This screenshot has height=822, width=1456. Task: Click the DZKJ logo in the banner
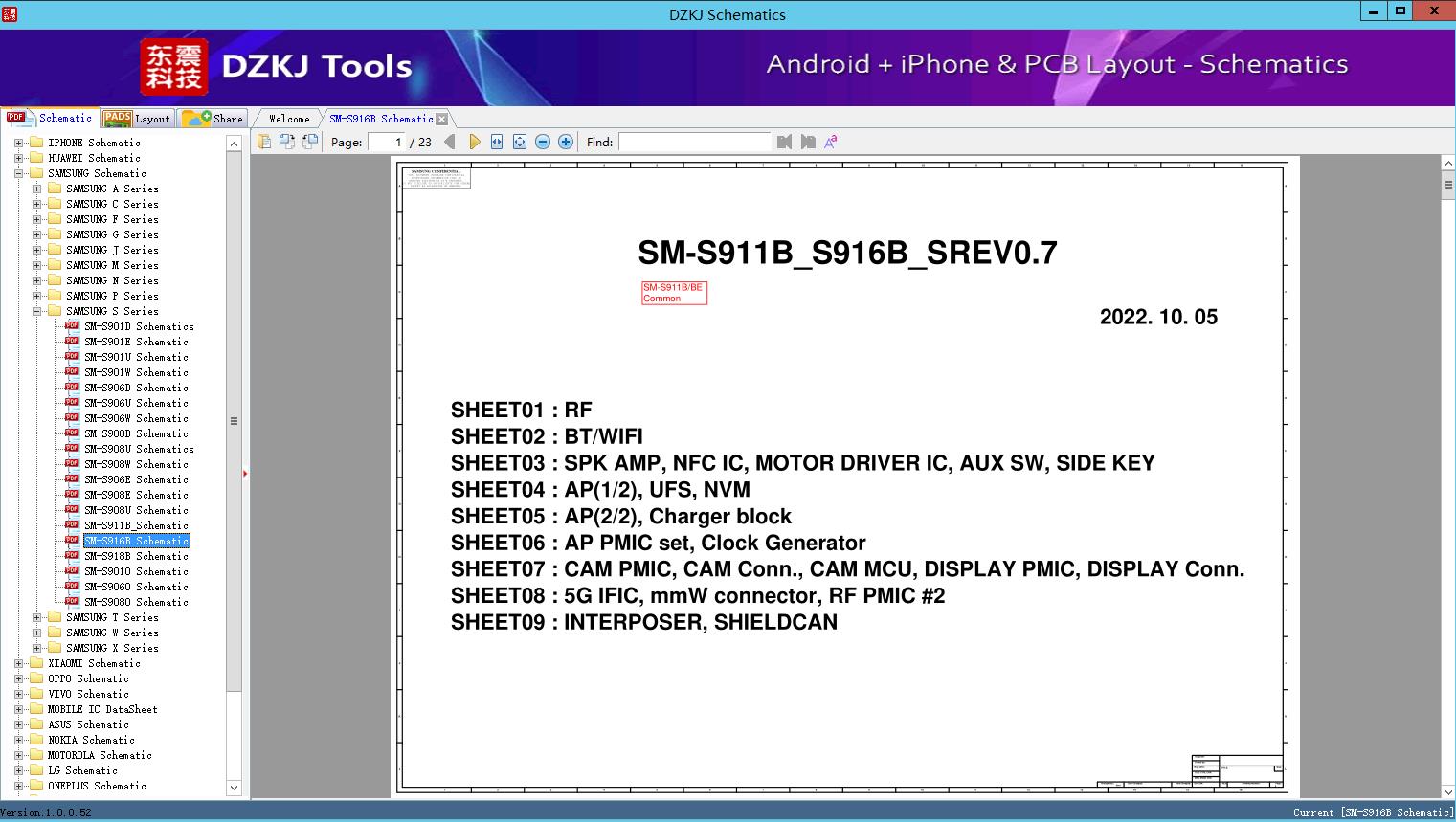tap(174, 67)
